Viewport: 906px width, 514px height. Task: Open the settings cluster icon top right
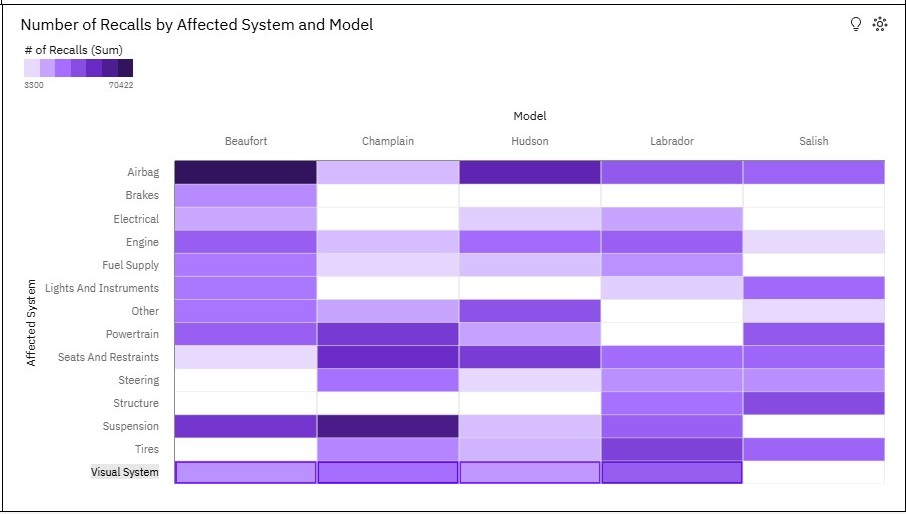coord(880,24)
